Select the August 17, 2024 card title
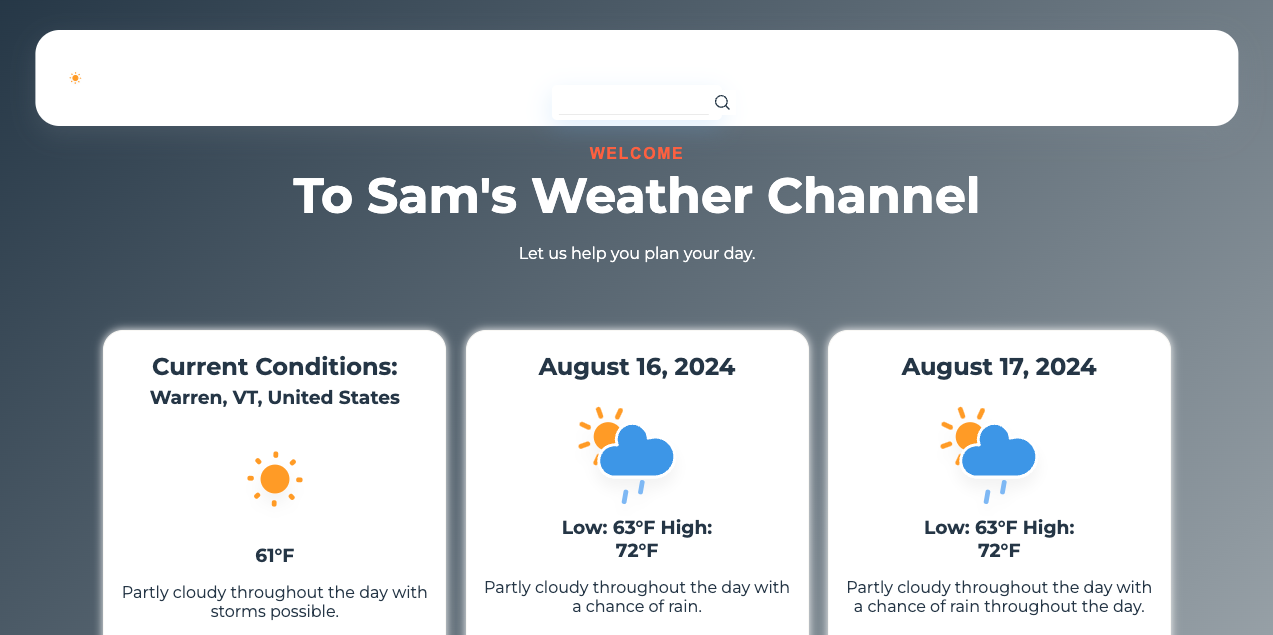This screenshot has width=1273, height=635. pyautogui.click(x=998, y=367)
